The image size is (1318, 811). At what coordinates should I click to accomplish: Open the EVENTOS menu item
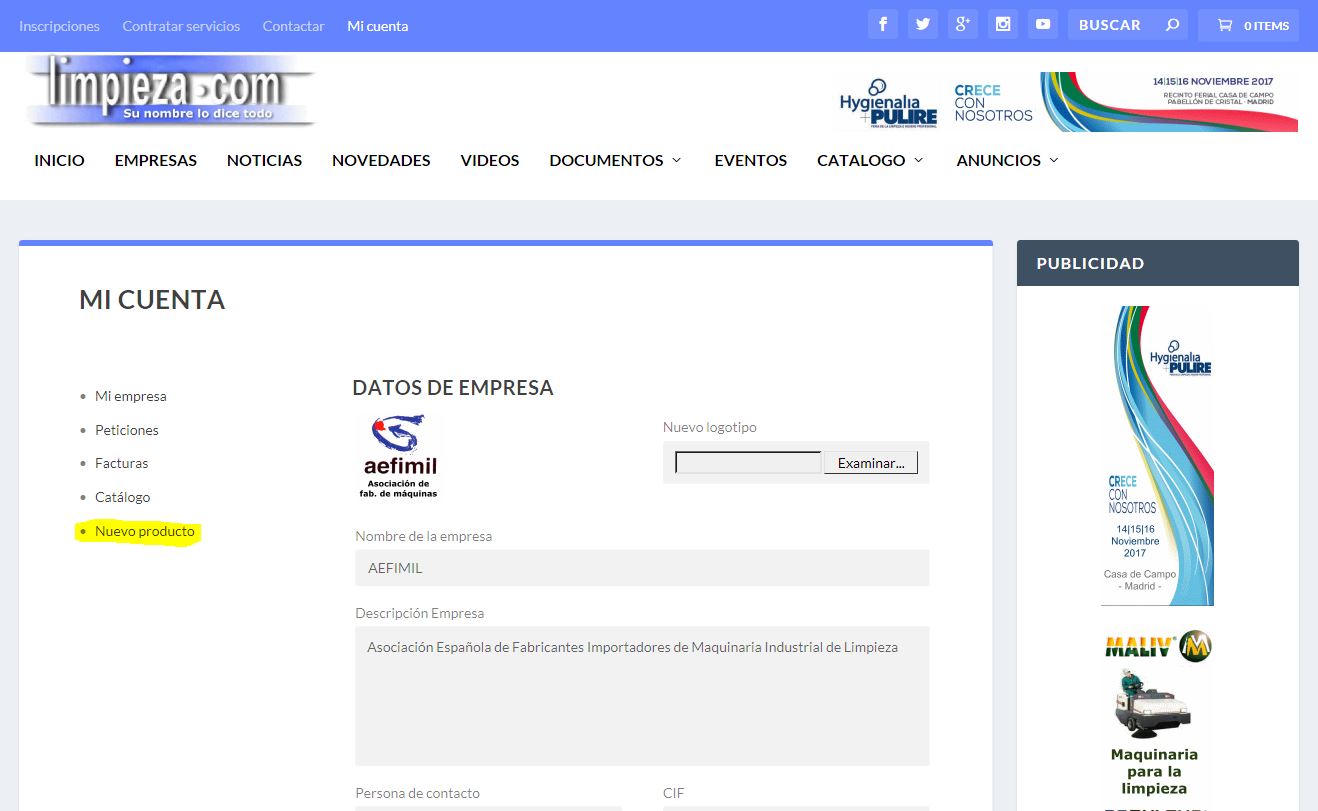(750, 160)
